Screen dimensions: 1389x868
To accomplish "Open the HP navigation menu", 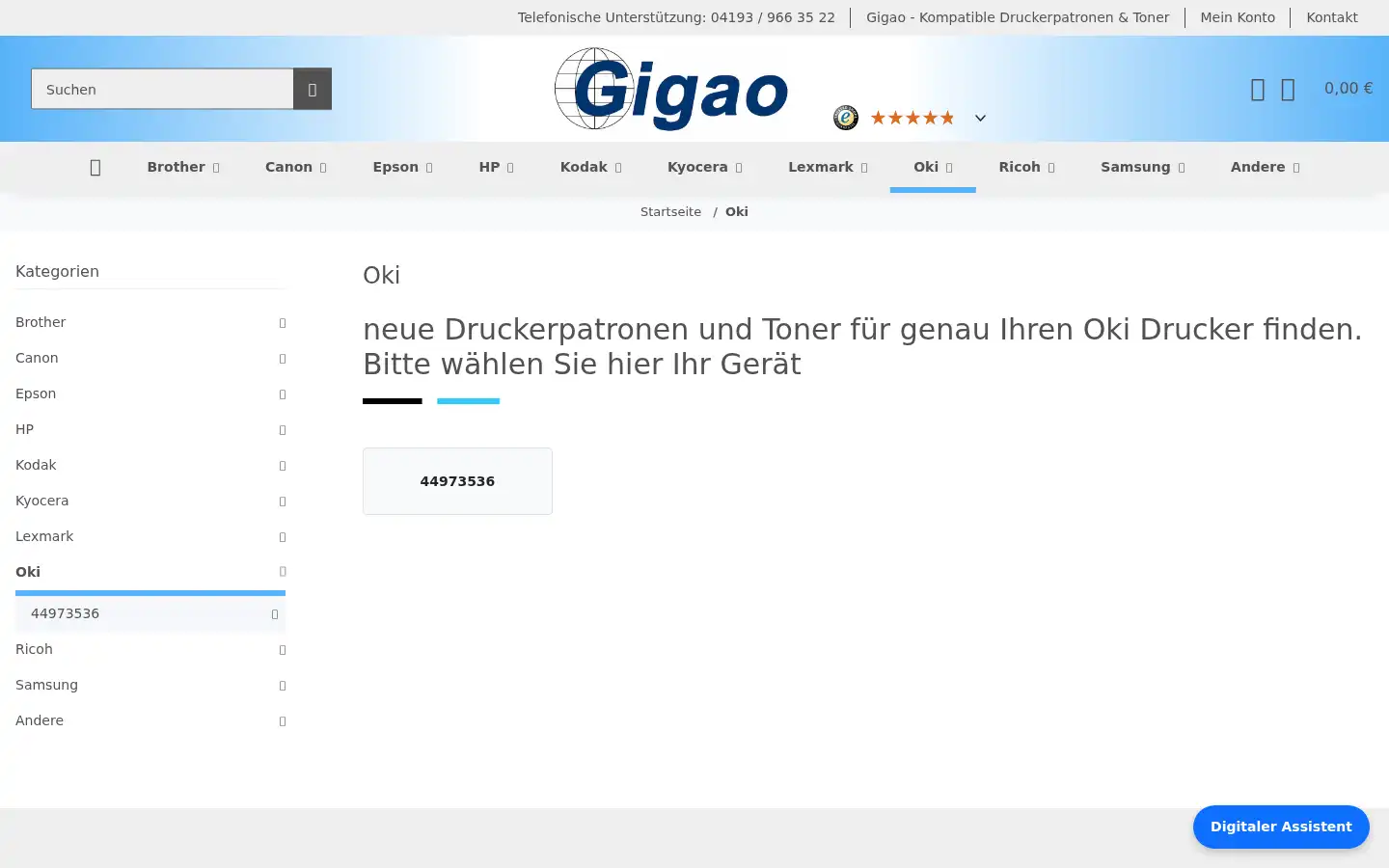I will pyautogui.click(x=497, y=167).
